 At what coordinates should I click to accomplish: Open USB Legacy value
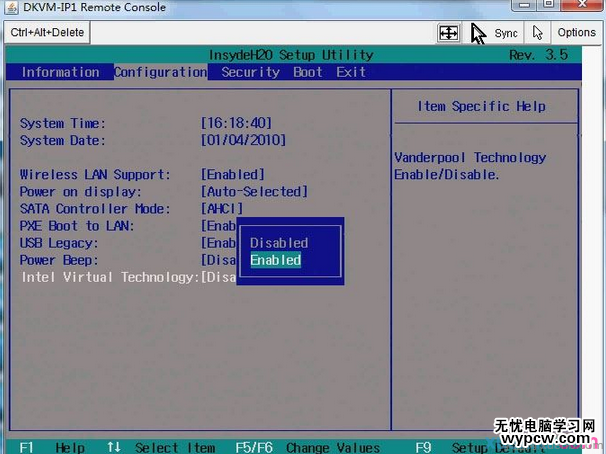(x=218, y=243)
